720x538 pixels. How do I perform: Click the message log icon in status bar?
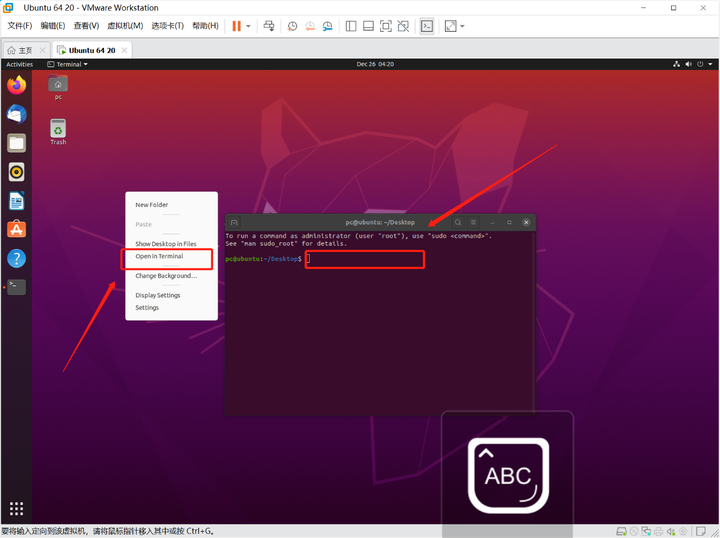(x=700, y=532)
